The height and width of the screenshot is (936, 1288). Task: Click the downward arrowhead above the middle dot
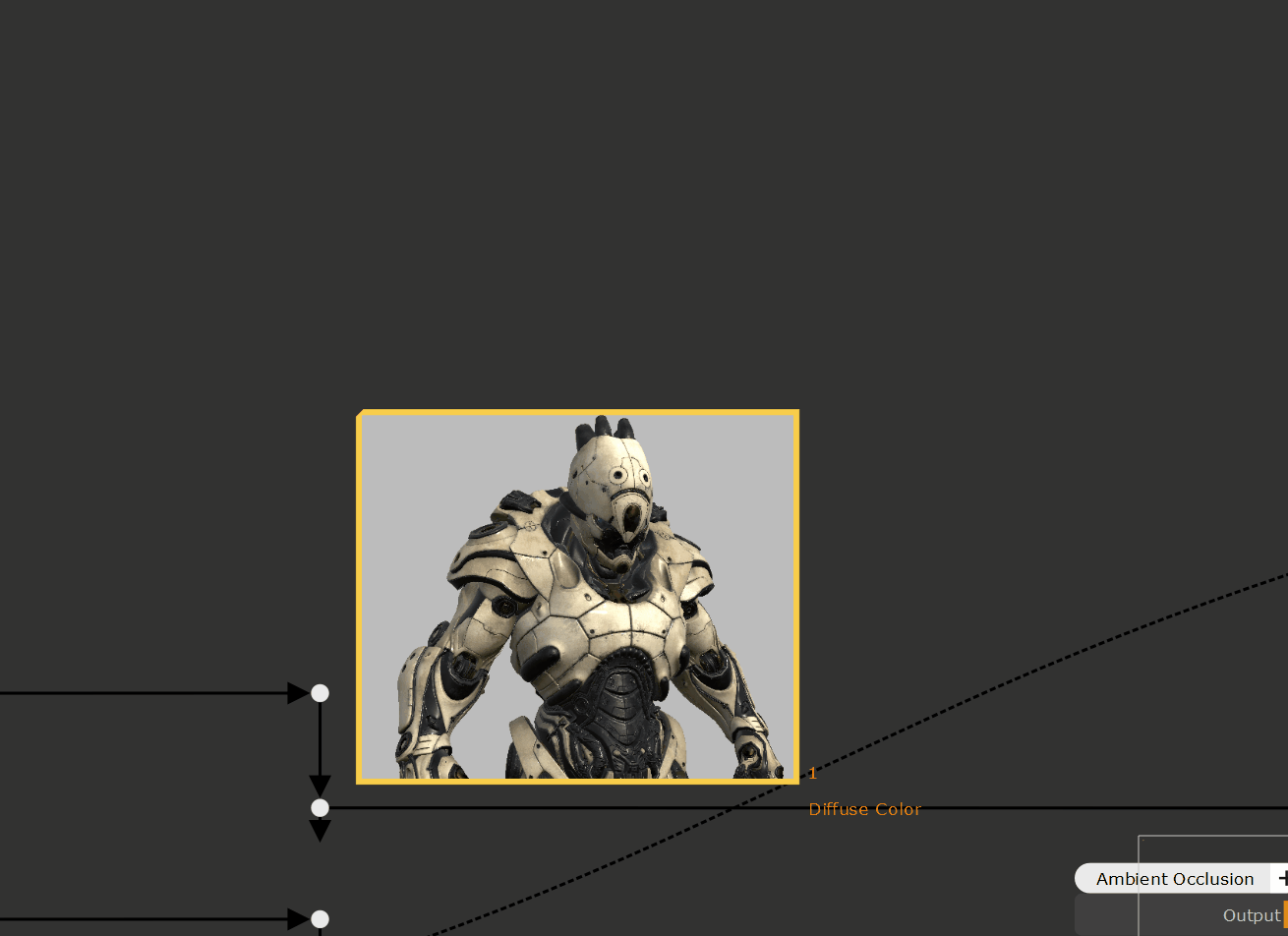click(320, 786)
